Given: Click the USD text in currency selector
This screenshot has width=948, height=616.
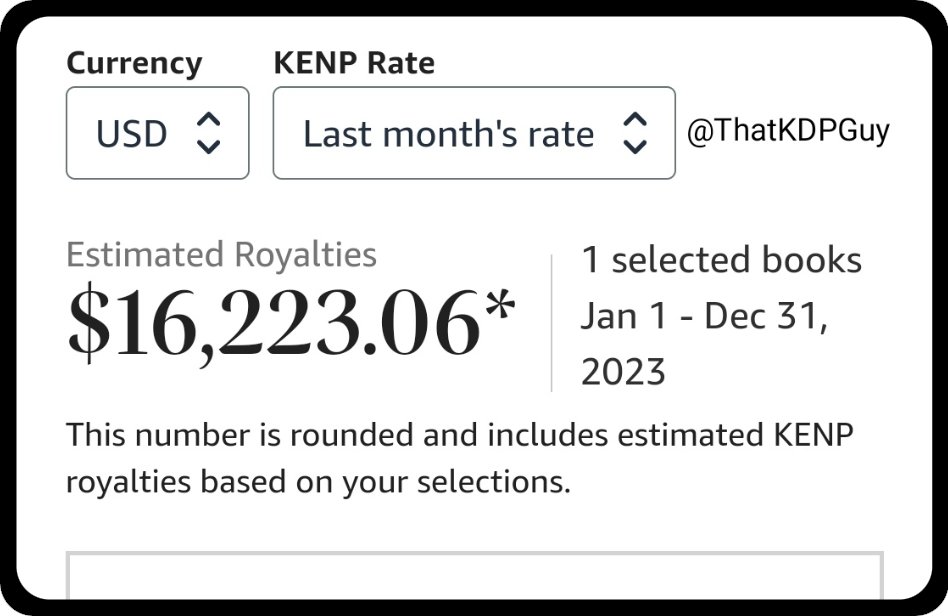Looking at the screenshot, I should pyautogui.click(x=132, y=134).
